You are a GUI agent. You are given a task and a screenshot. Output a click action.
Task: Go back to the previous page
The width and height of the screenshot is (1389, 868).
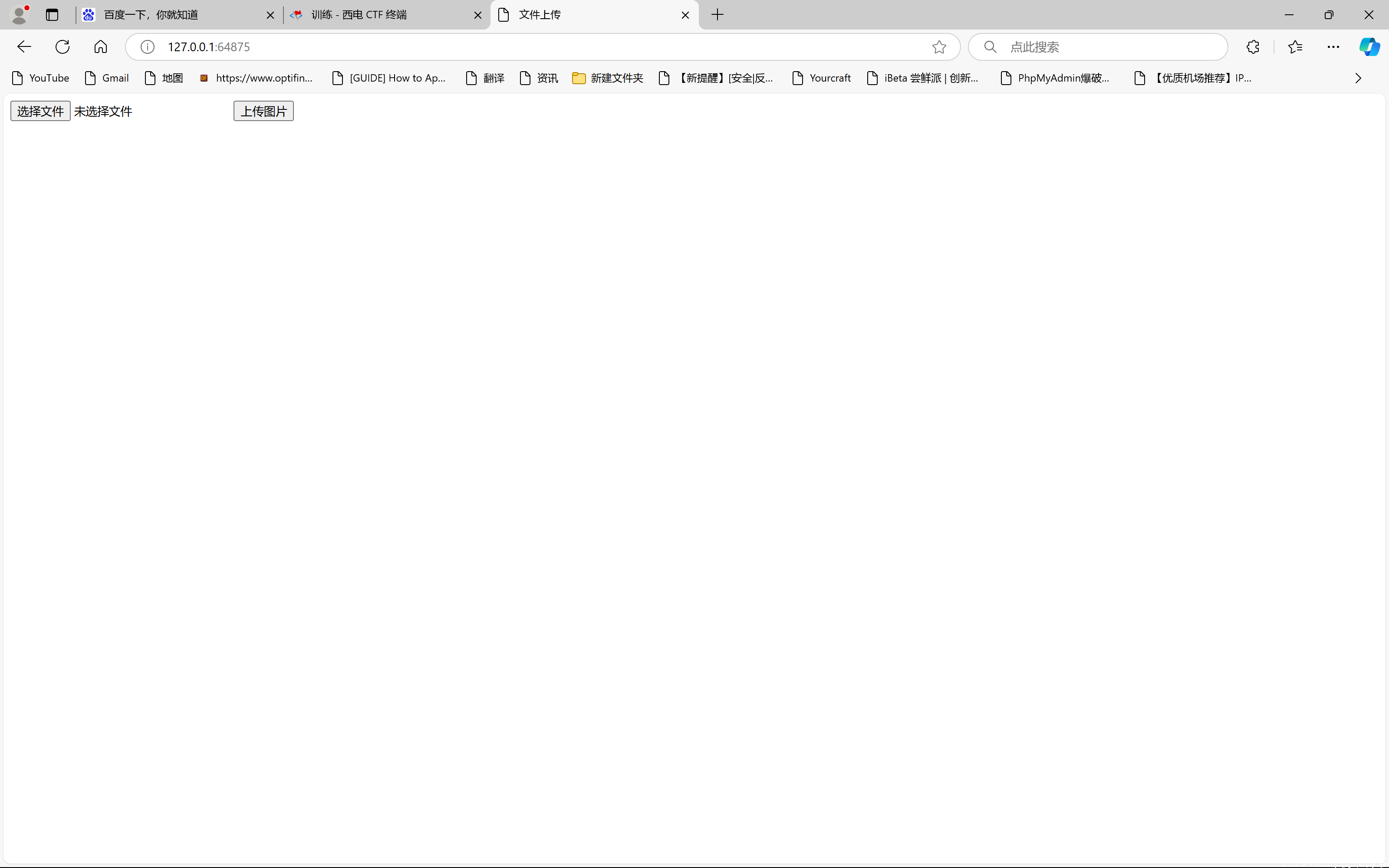pos(24,46)
